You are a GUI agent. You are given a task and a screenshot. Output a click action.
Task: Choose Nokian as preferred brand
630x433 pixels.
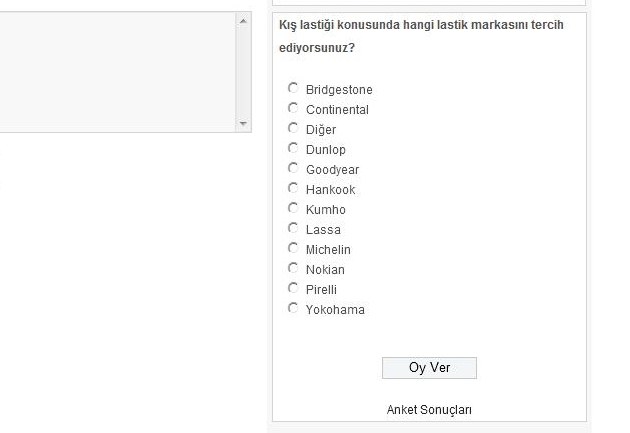pyautogui.click(x=293, y=268)
